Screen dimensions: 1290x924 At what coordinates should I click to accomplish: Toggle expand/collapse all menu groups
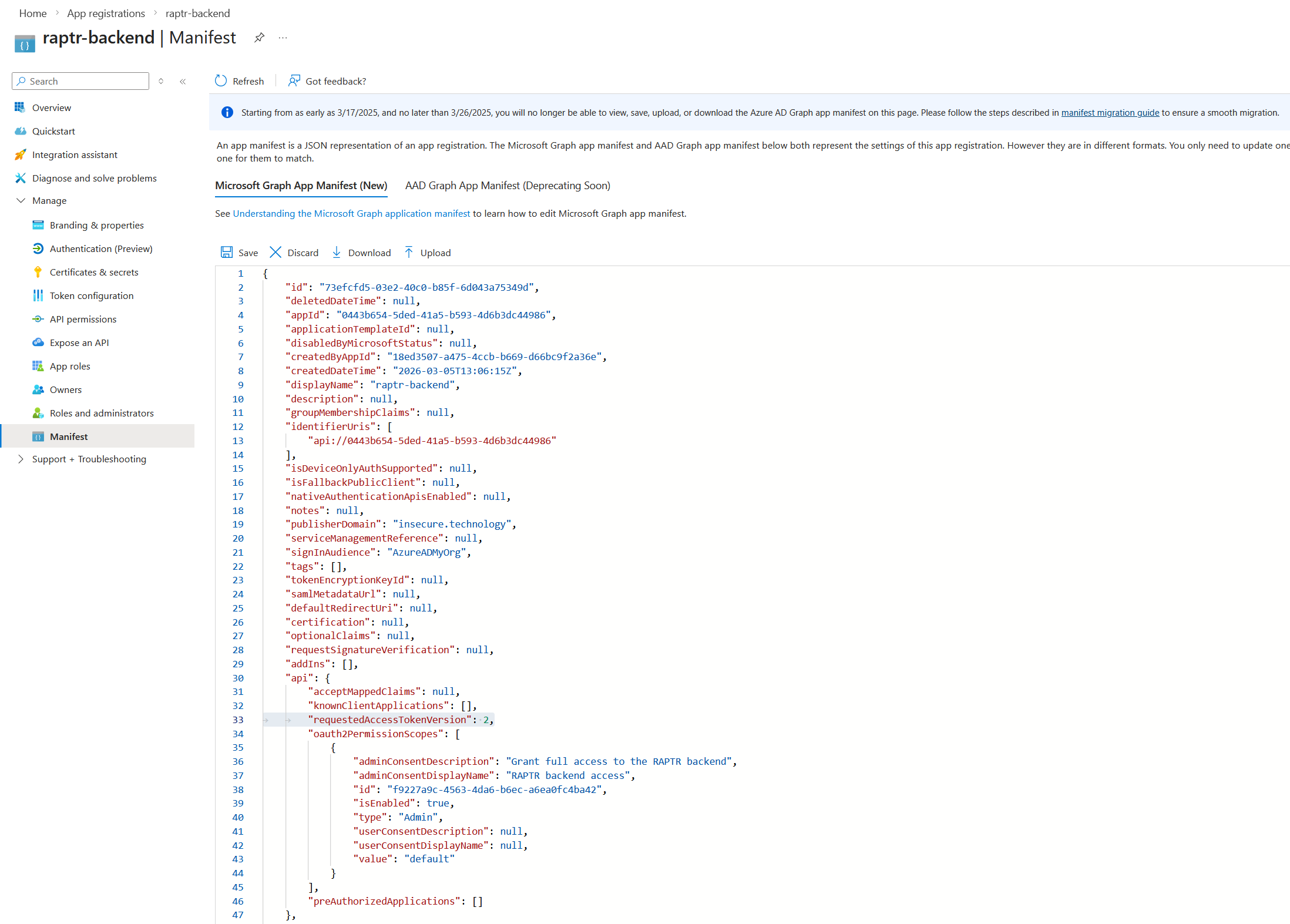click(161, 82)
